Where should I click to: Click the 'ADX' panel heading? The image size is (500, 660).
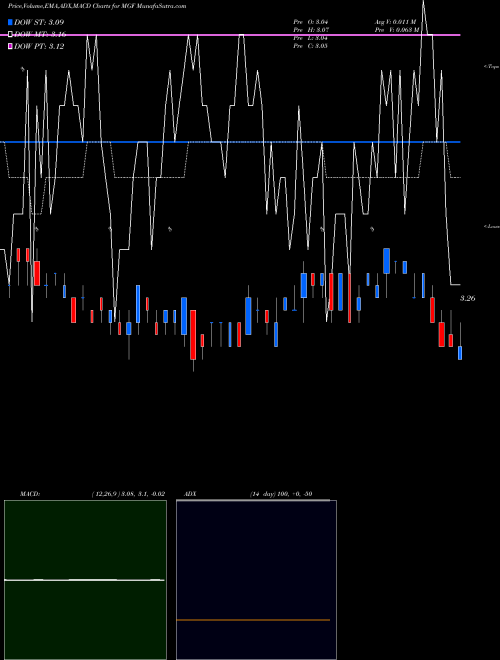tap(190, 494)
